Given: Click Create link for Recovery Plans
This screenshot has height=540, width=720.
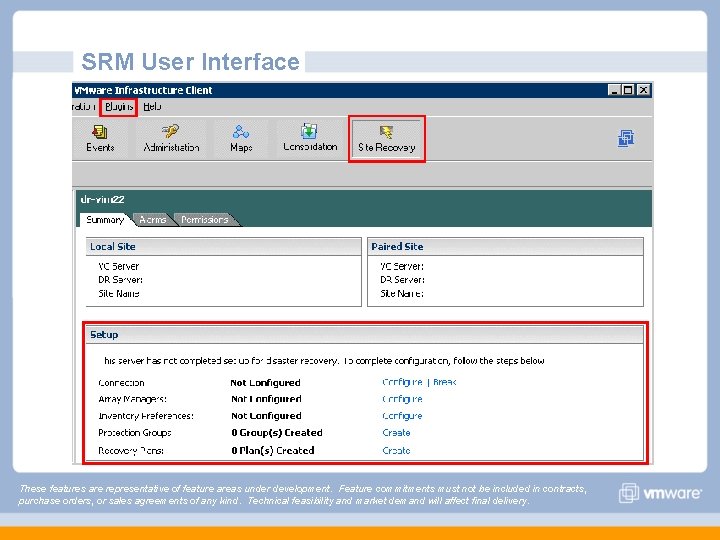Looking at the screenshot, I should coord(396,450).
